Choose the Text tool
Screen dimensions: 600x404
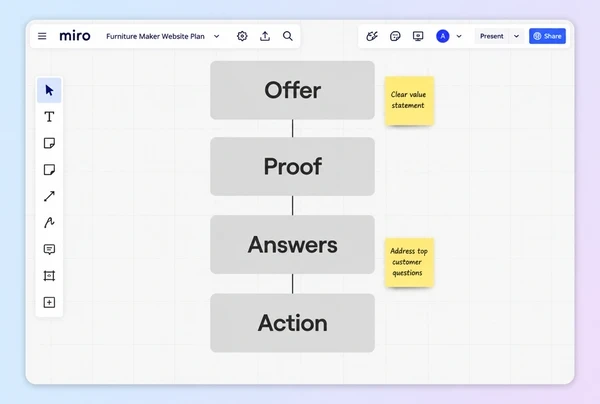coord(49,117)
